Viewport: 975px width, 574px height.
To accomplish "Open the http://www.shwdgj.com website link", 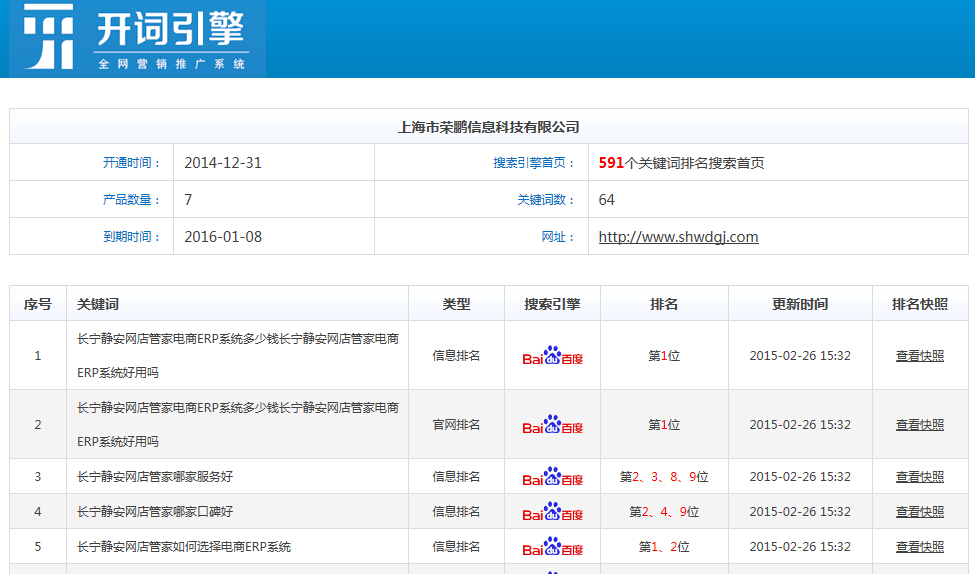I will tap(678, 237).
